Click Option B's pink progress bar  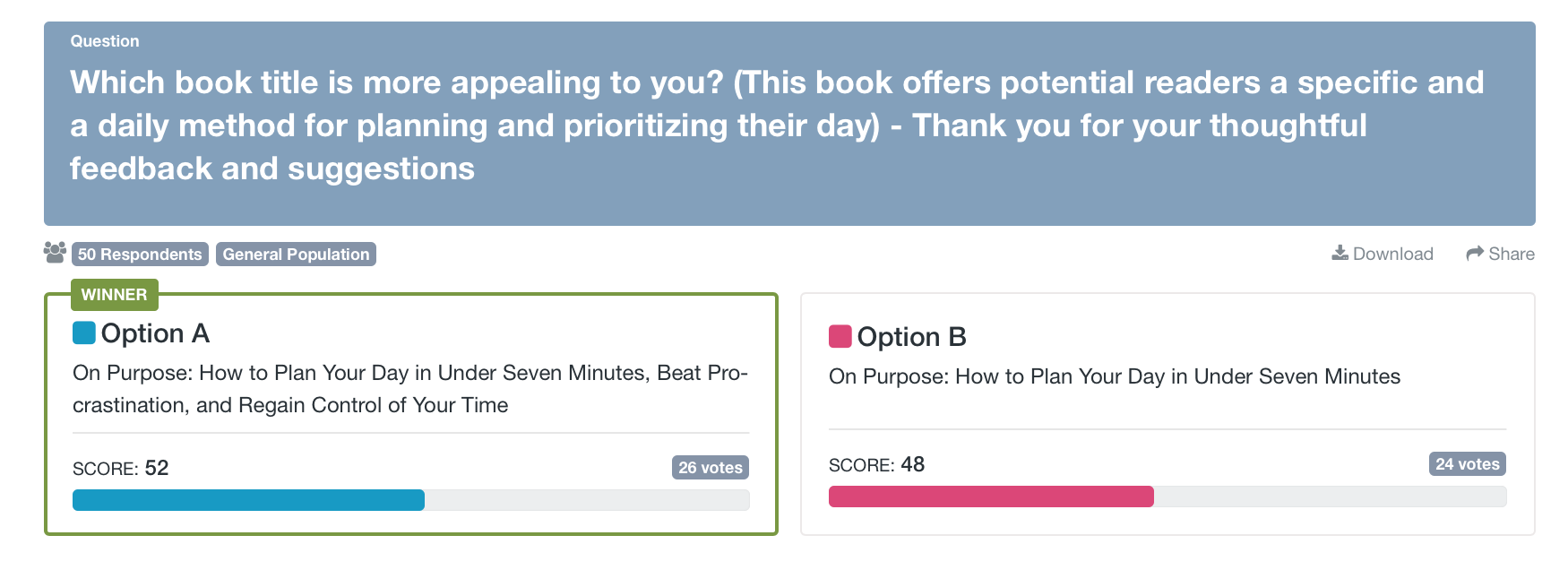[x=991, y=497]
